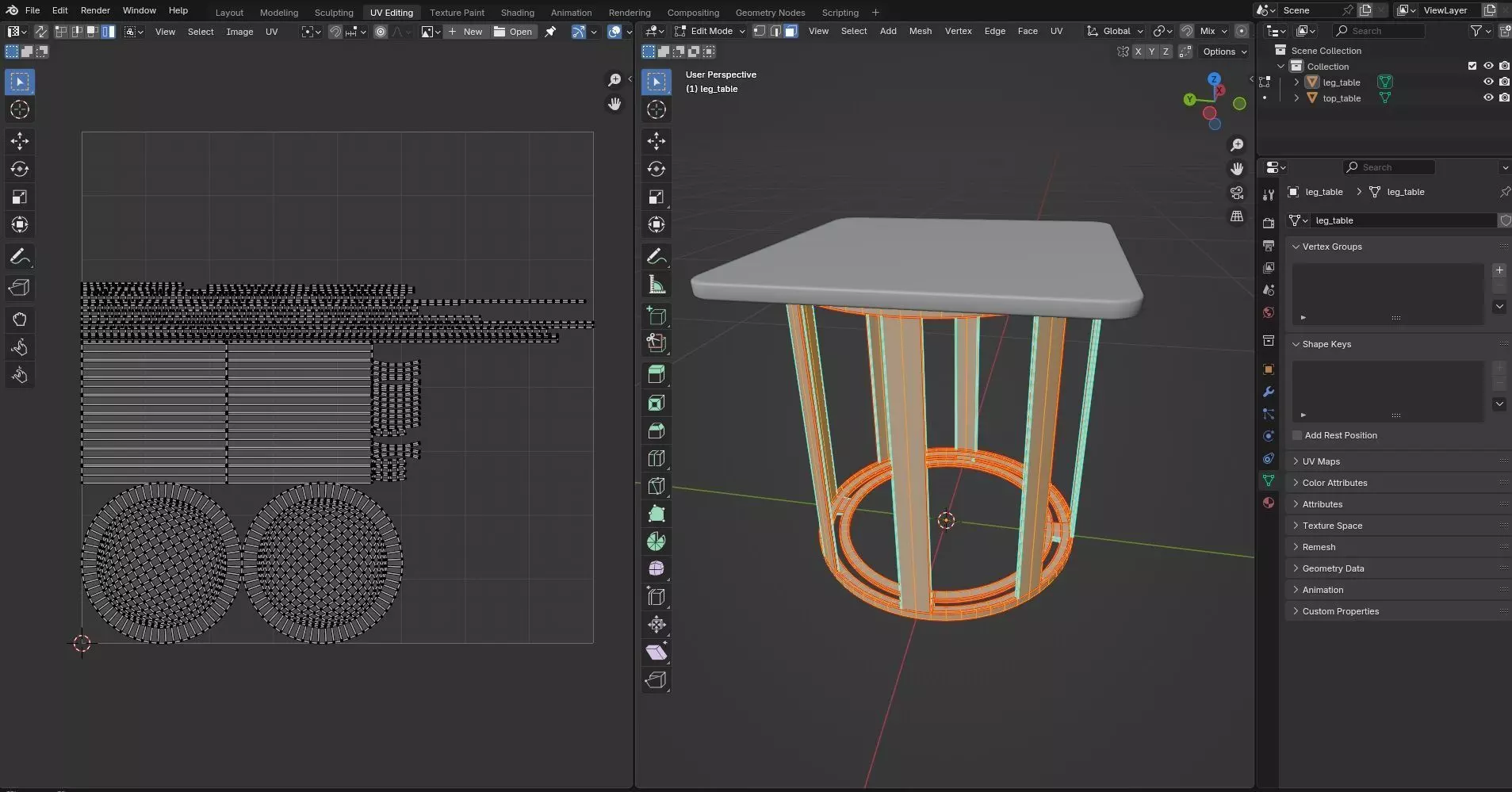Open the Material properties tab

coord(1269,503)
